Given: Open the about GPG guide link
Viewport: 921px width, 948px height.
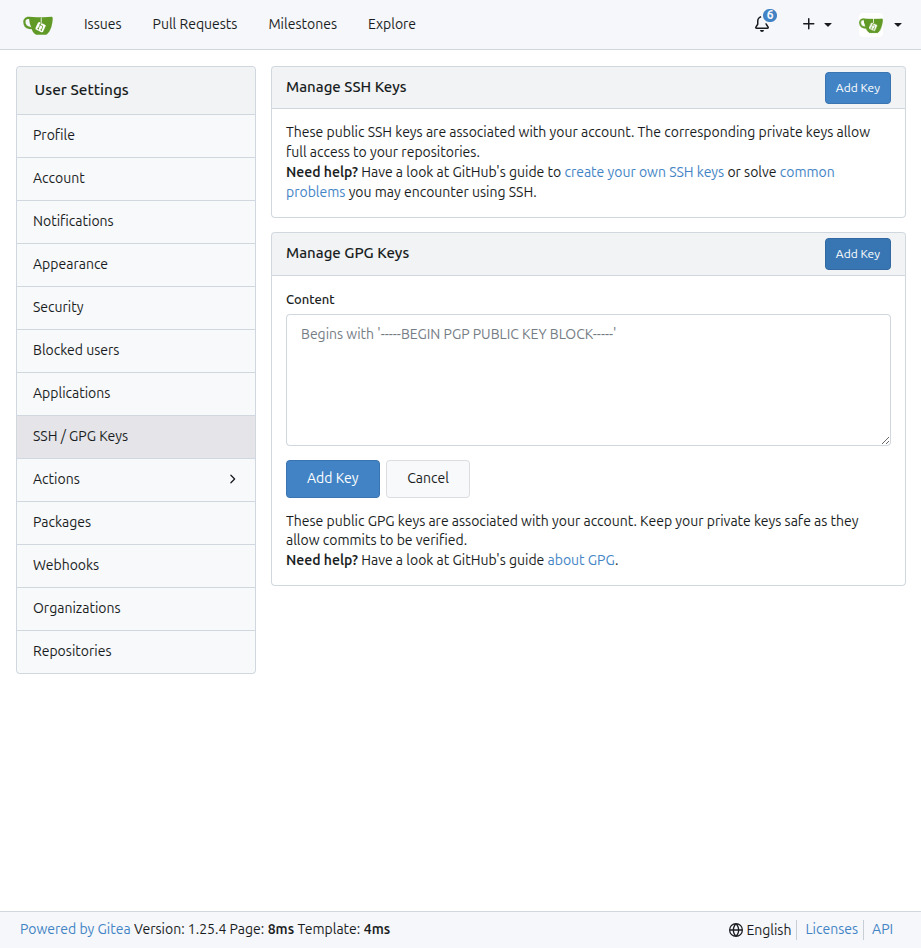Looking at the screenshot, I should click(581, 559).
